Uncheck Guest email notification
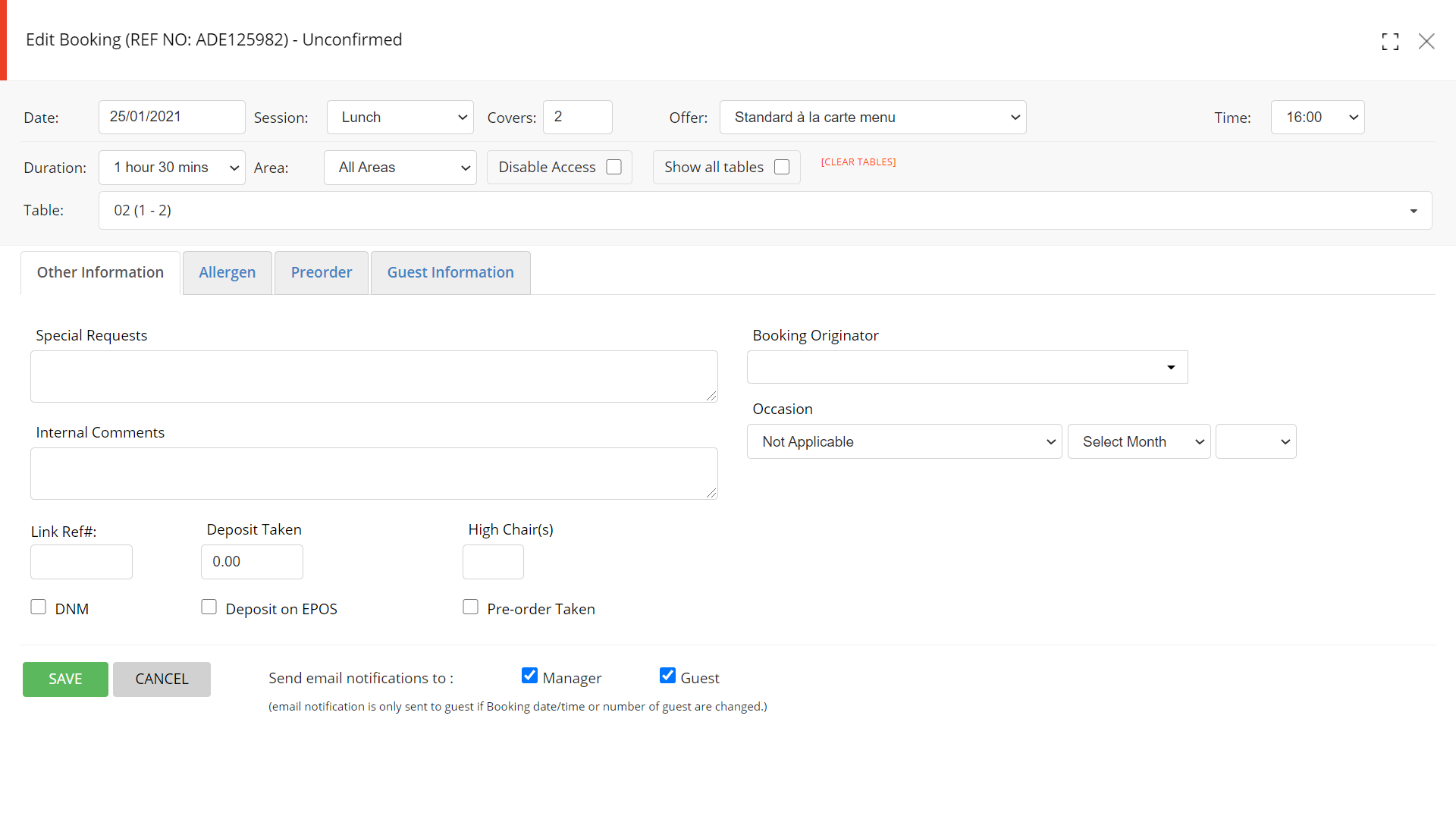The width and height of the screenshot is (1456, 819). pos(668,676)
